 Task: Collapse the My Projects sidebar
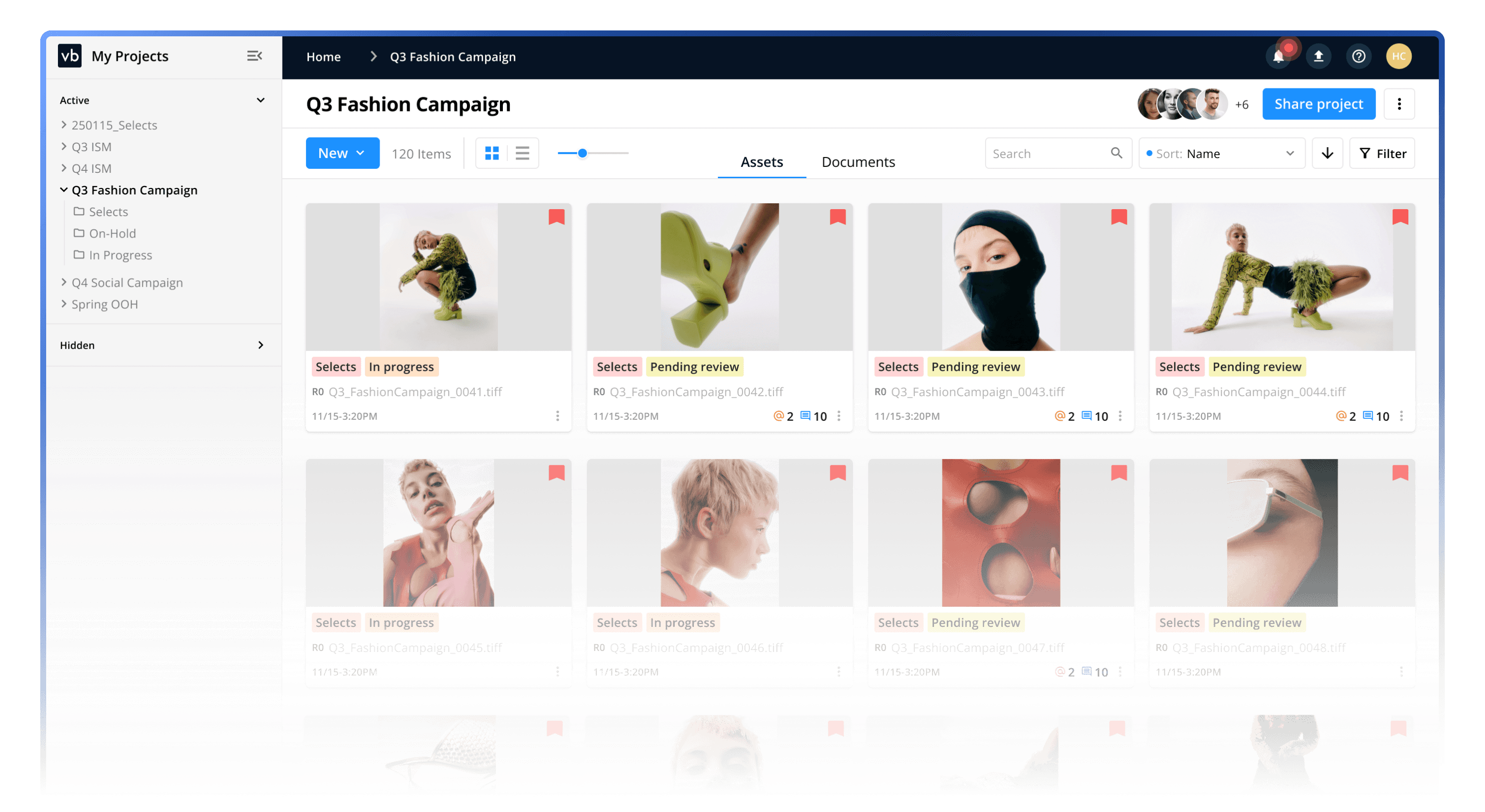254,56
